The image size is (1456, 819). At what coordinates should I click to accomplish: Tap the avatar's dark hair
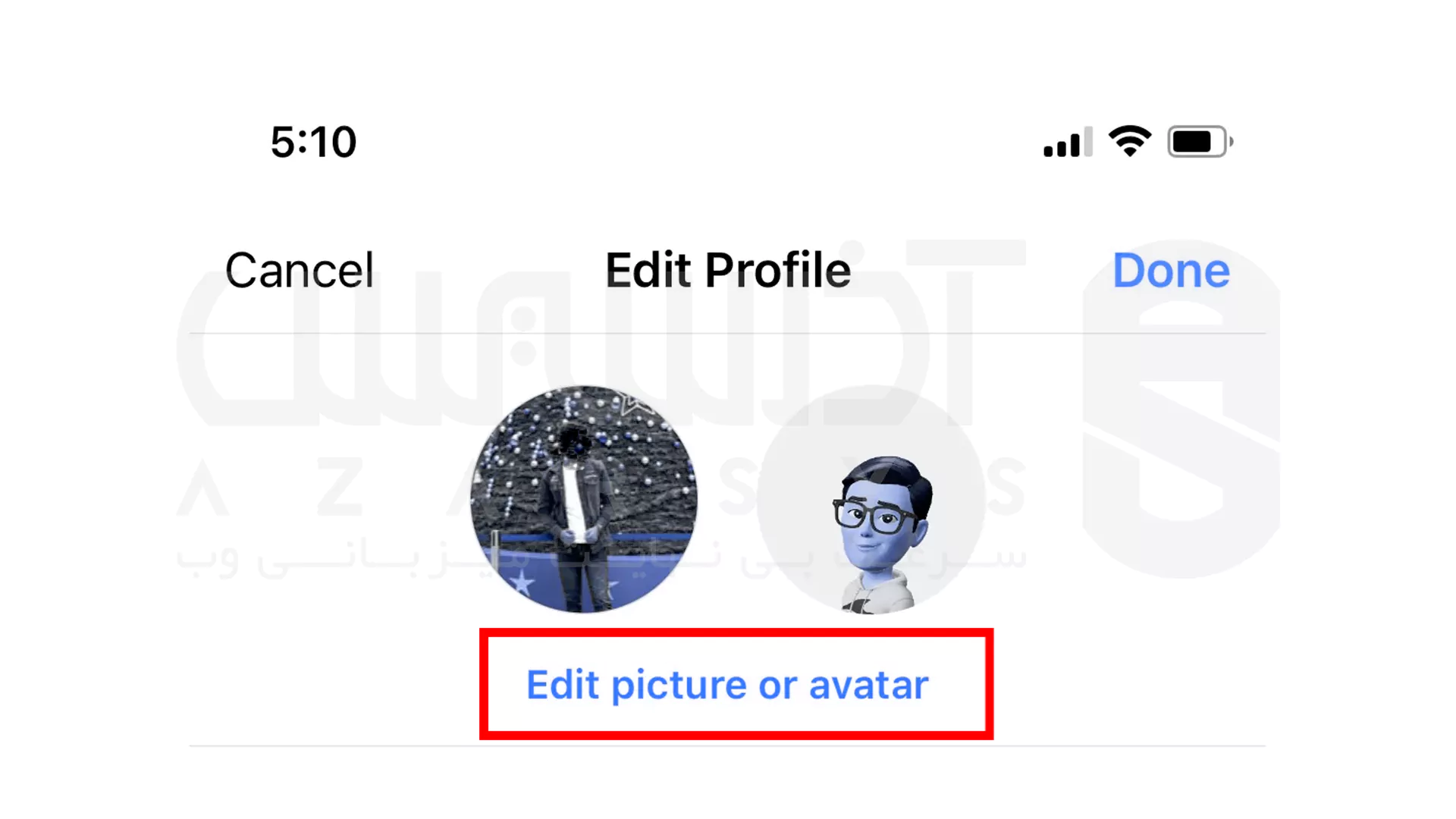click(x=891, y=478)
